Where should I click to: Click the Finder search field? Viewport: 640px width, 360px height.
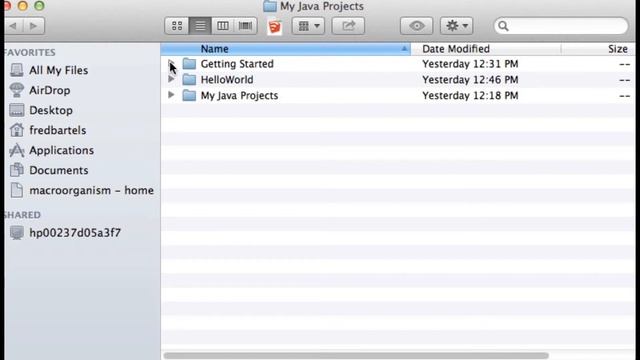tap(561, 26)
